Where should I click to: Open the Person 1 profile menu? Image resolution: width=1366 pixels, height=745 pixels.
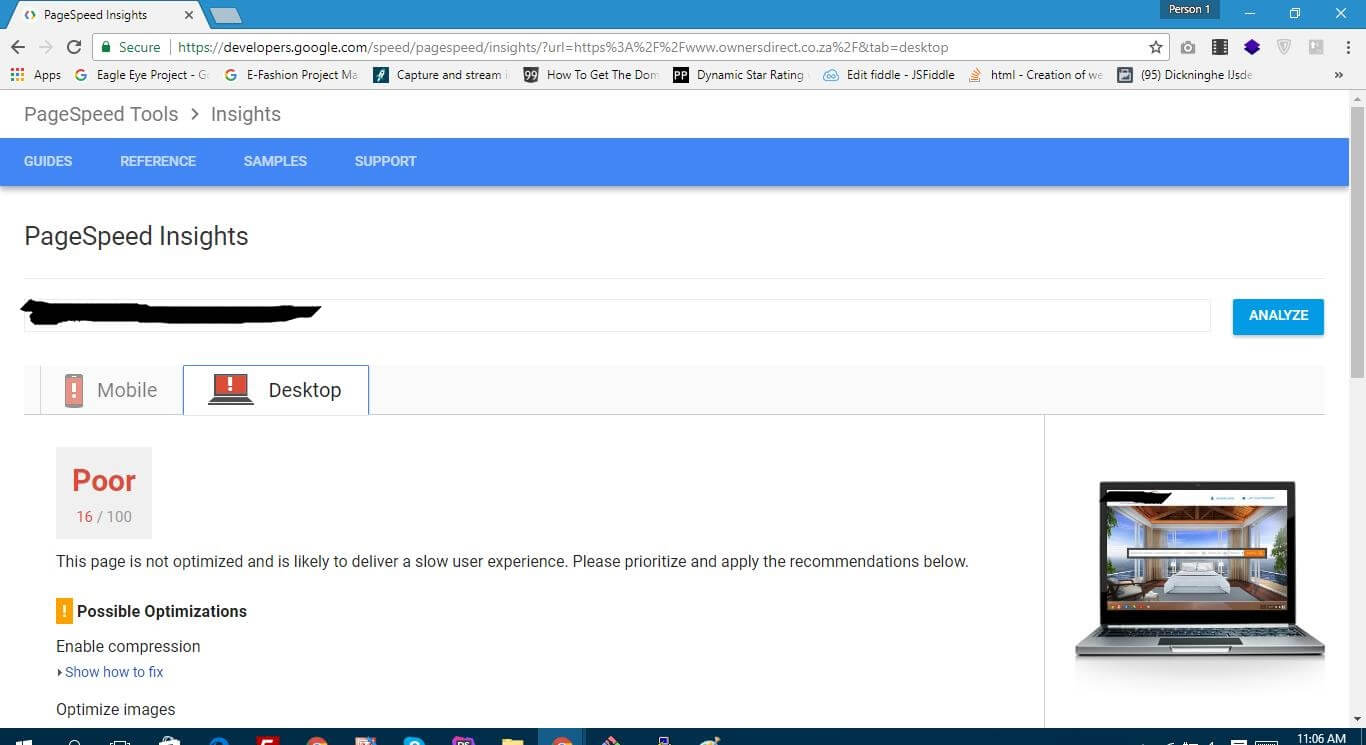(1189, 10)
